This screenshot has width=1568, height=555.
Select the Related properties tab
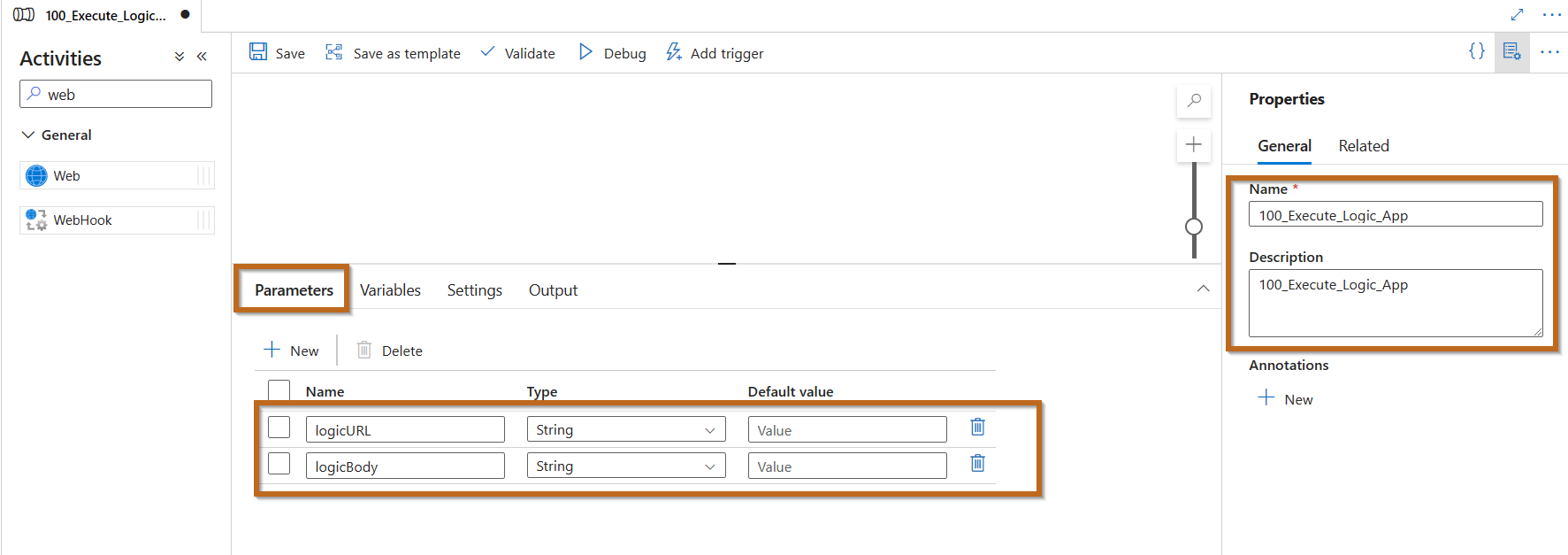coord(1364,146)
